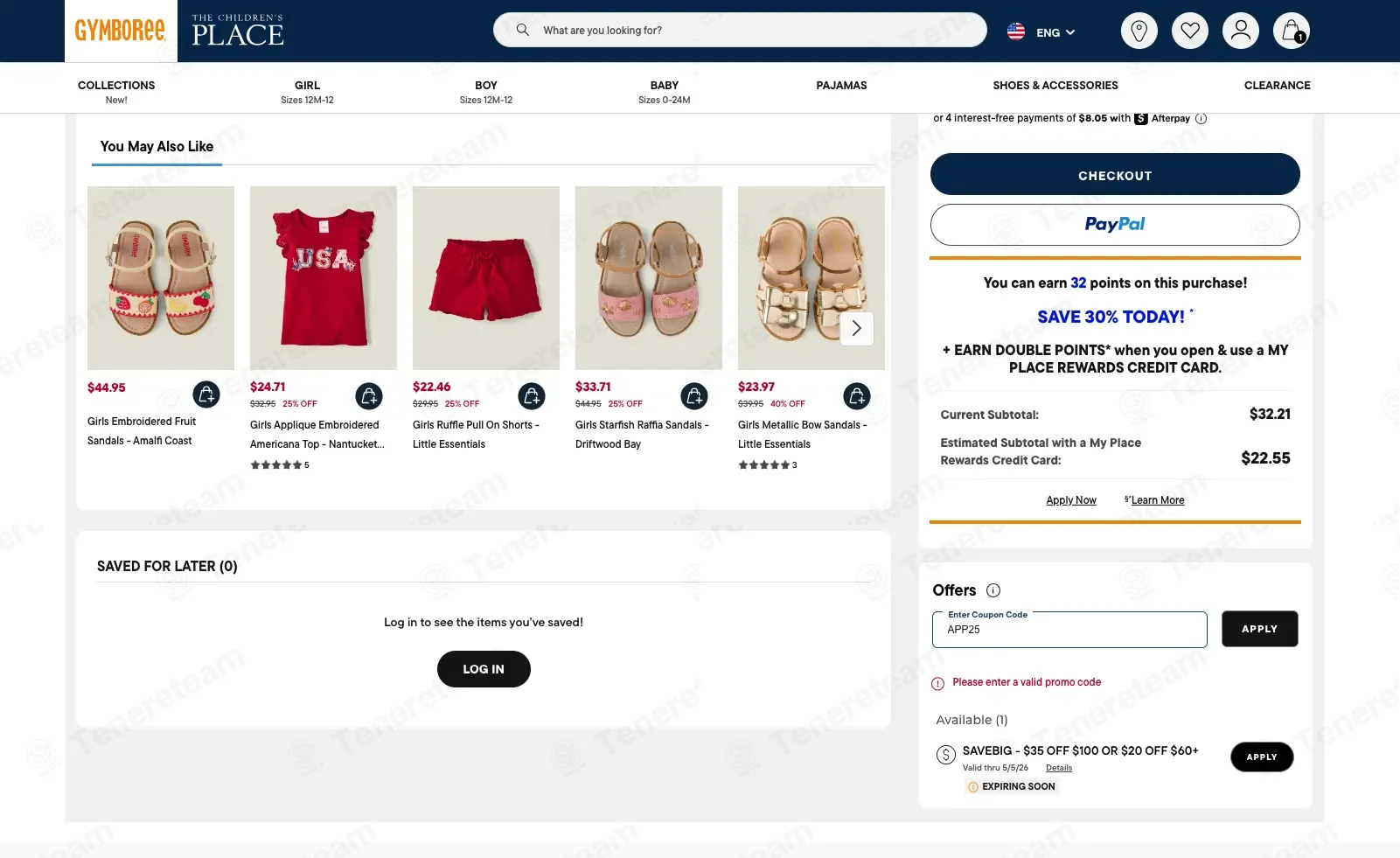1400x858 pixels.
Task: Open the red Ruffle Shorts thumbnail
Action: tap(486, 278)
